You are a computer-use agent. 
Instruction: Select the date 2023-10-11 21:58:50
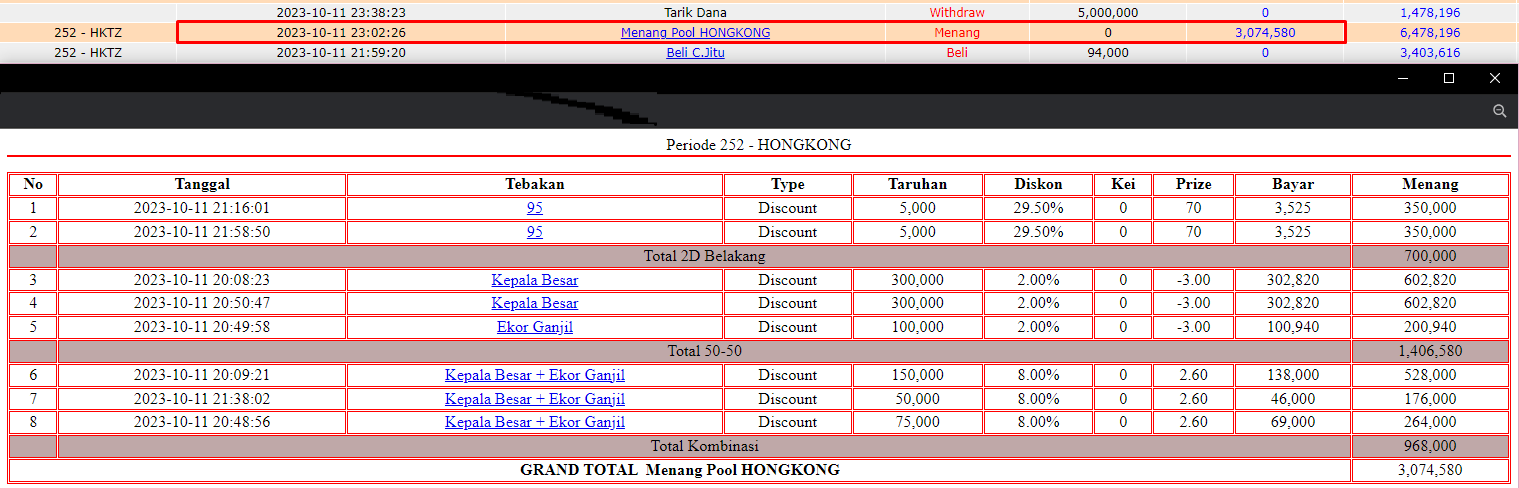click(202, 232)
